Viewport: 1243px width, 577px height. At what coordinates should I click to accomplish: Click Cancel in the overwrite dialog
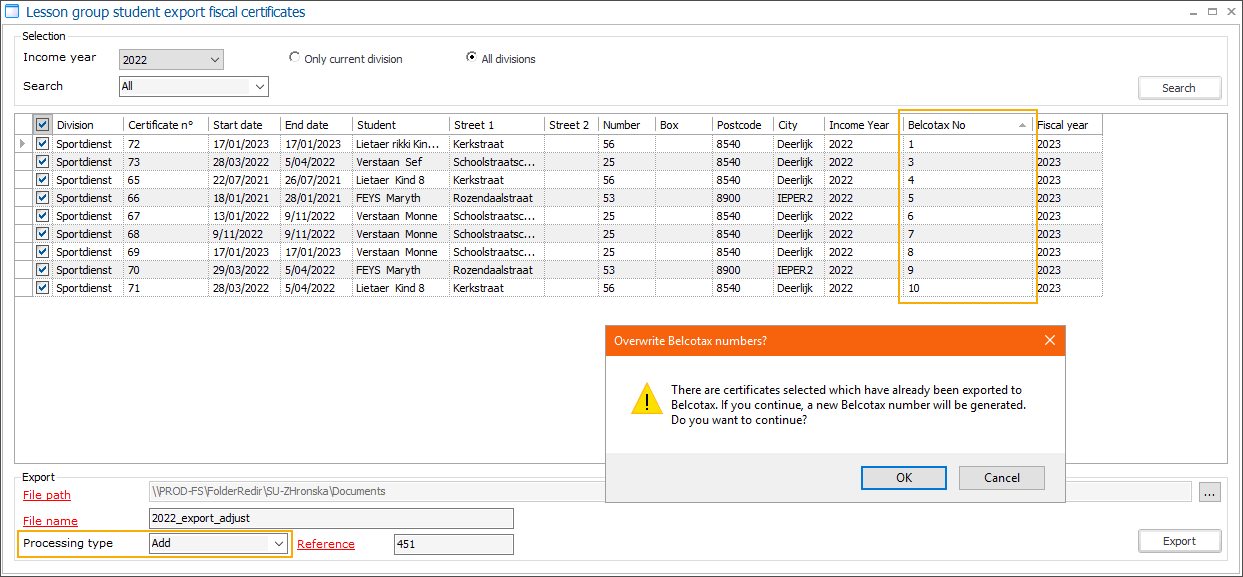(x=1001, y=478)
